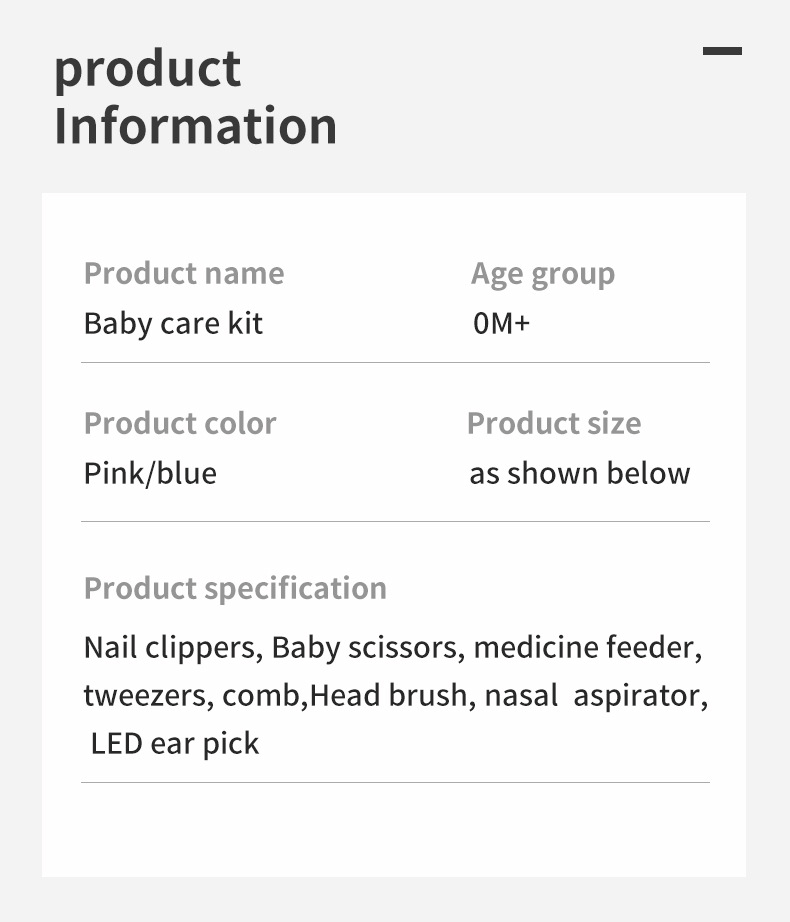The image size is (790, 922).
Task: Click the word "Information" in the title
Action: (195, 127)
